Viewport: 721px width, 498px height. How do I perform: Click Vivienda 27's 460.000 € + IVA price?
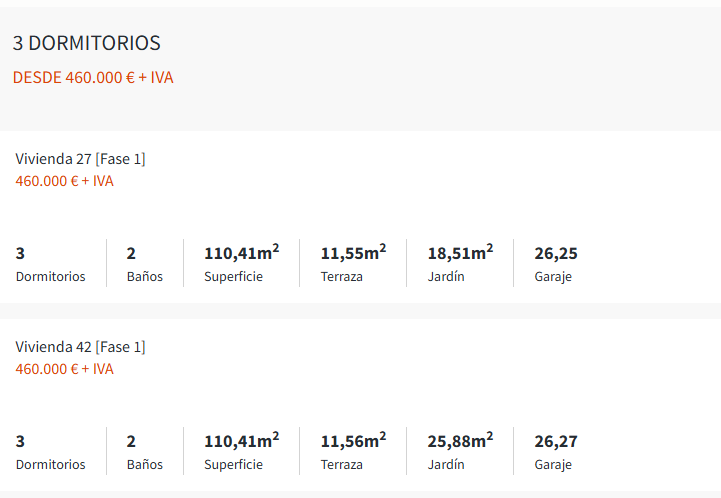point(64,181)
